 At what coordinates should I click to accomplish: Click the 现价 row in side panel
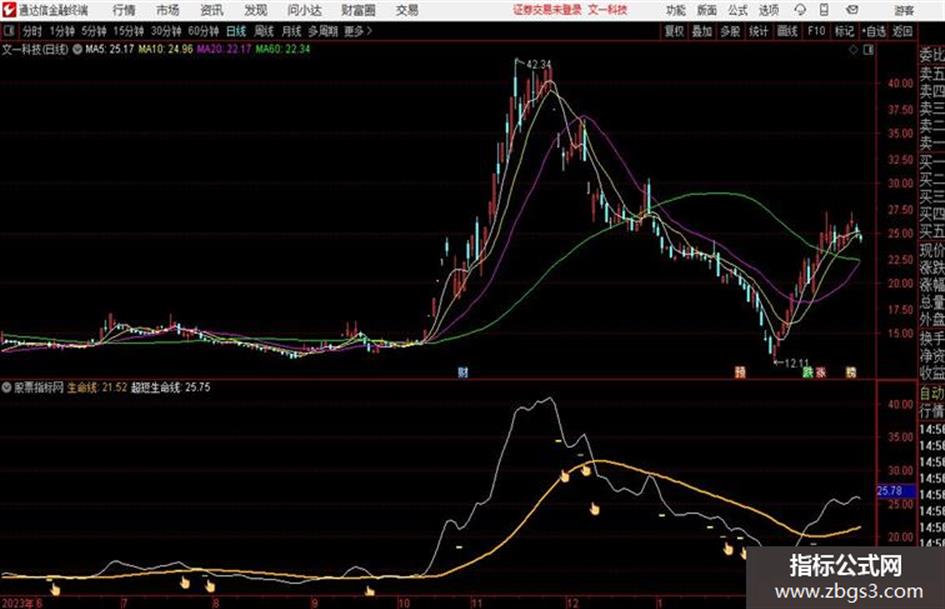[x=932, y=250]
